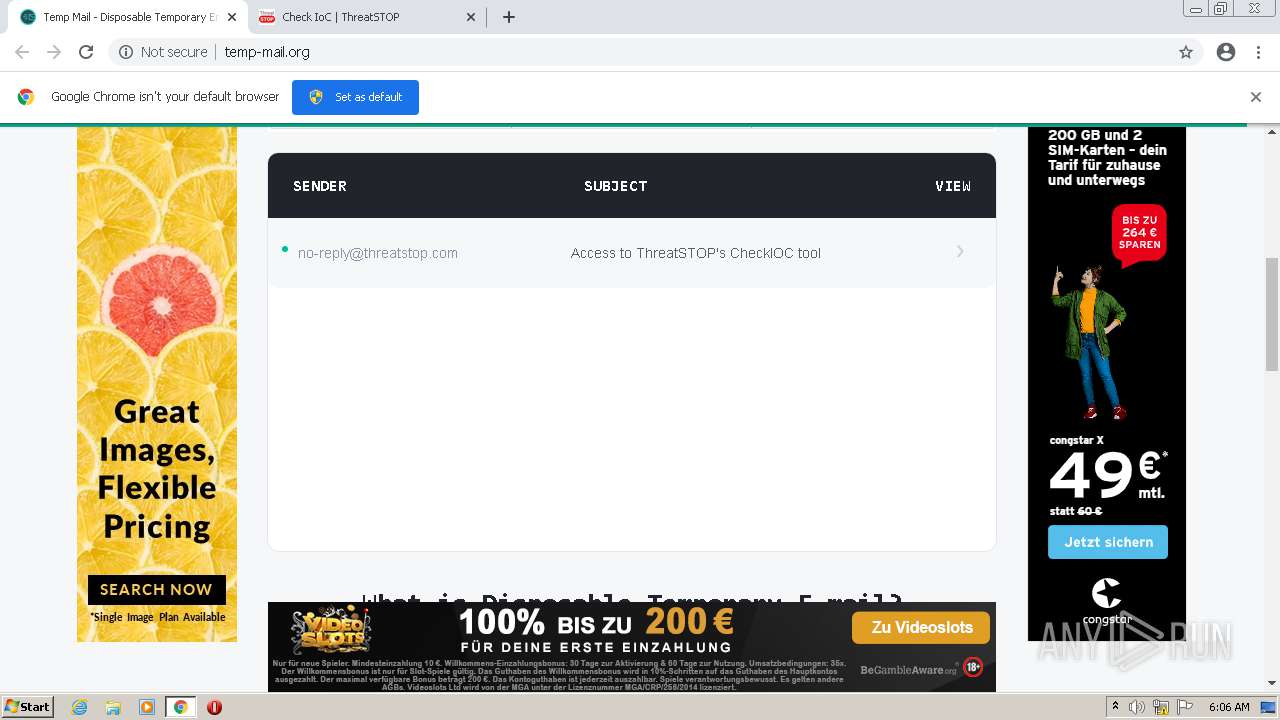Click the page vertical scrollbar thumb
The height and width of the screenshot is (720, 1280).
click(1272, 314)
